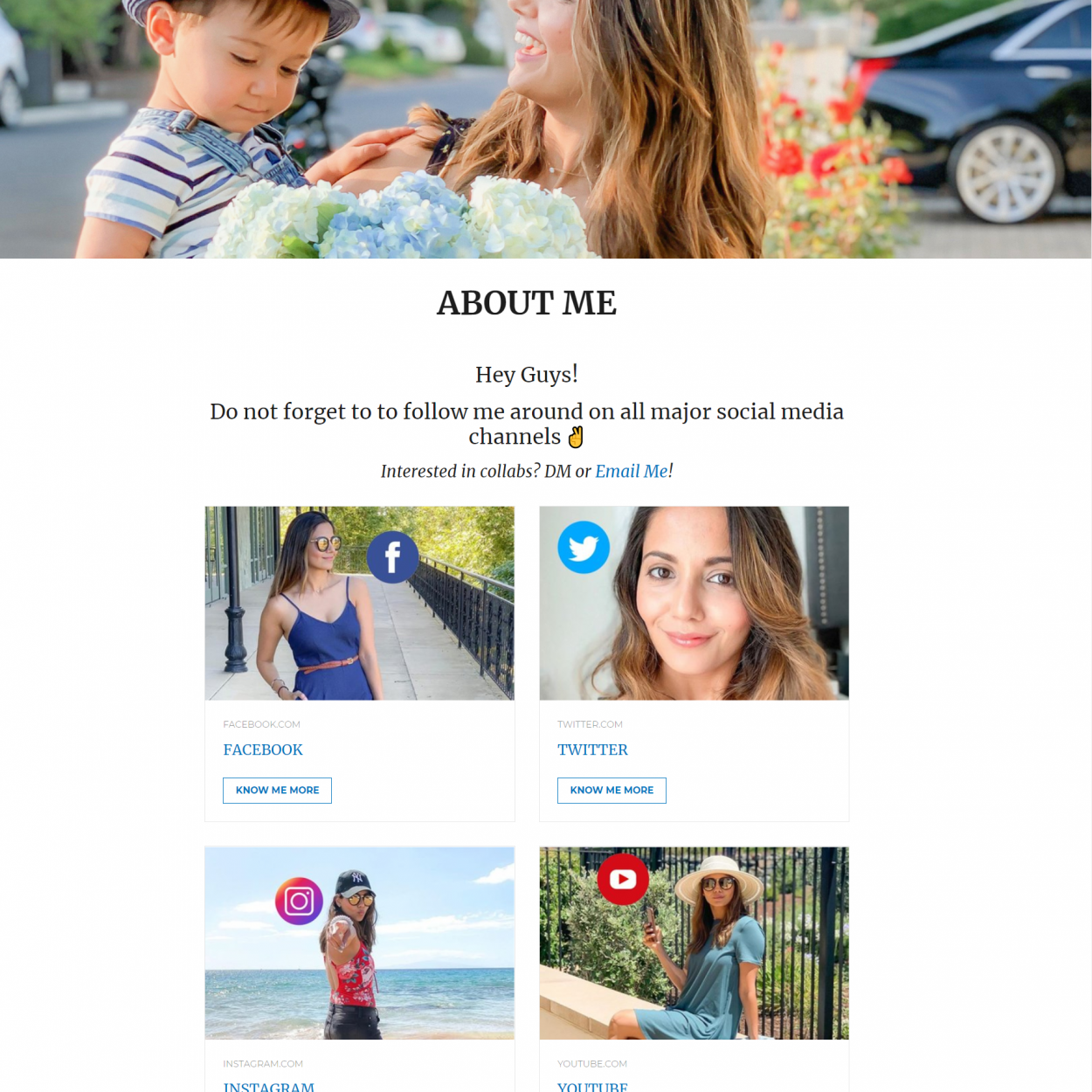The image size is (1092, 1092).
Task: Click the YouTube play icon
Action: 623,879
